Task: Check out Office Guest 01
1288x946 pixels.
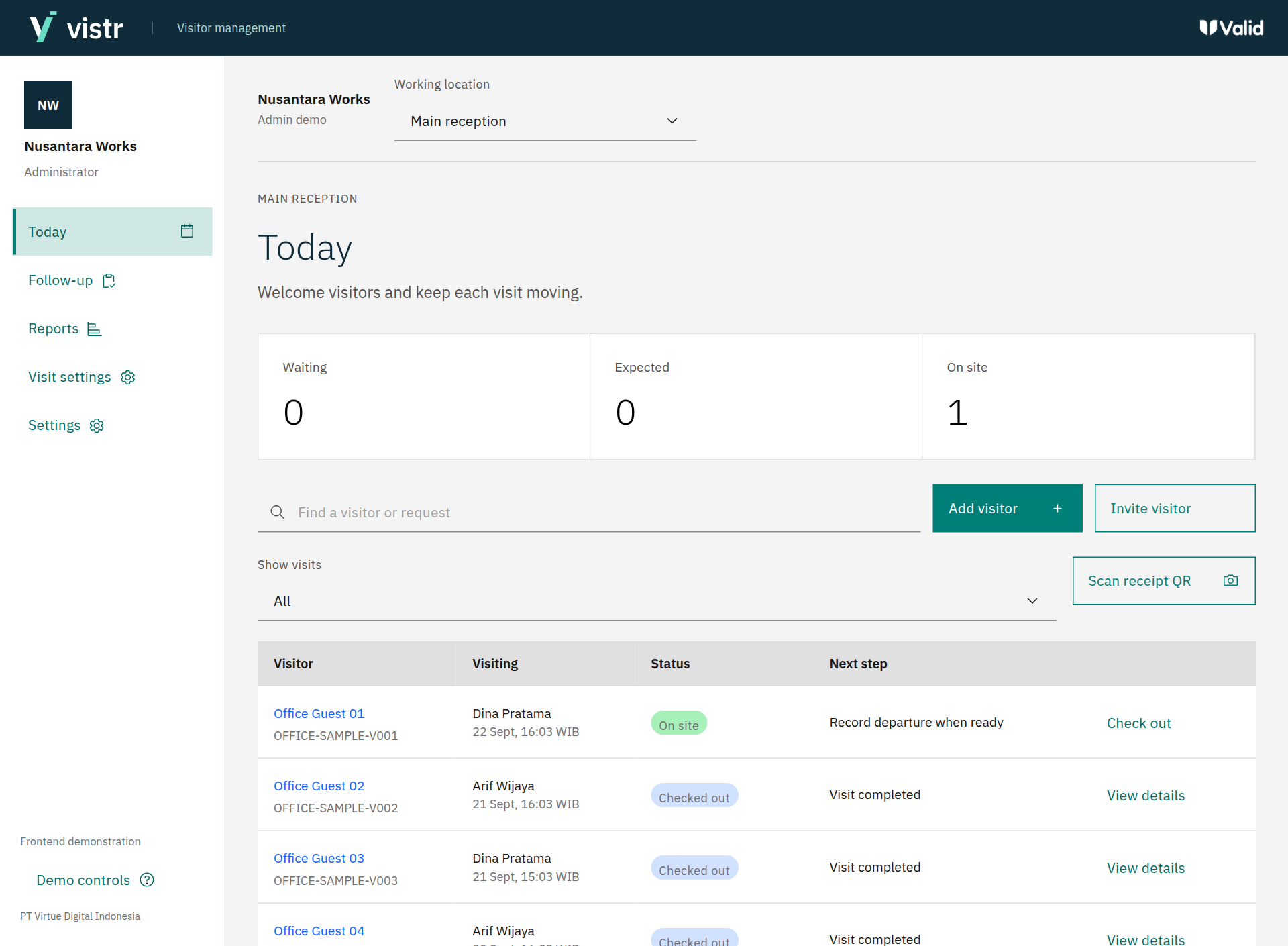Action: coord(1139,723)
